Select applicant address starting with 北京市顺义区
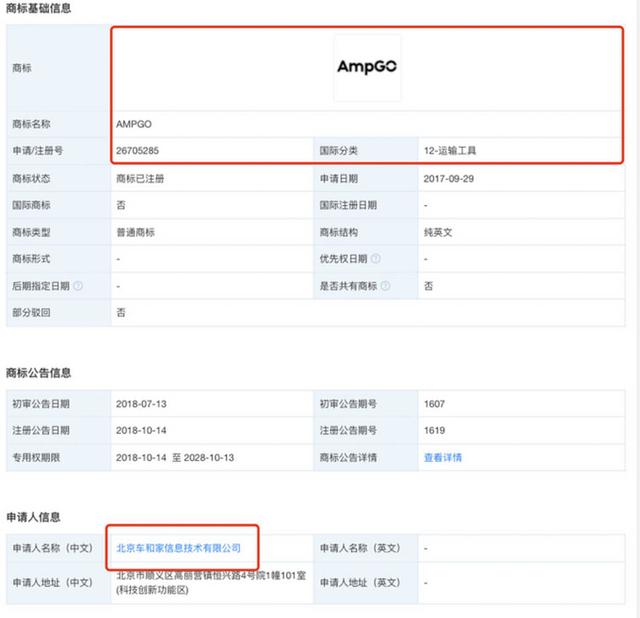 point(211,582)
